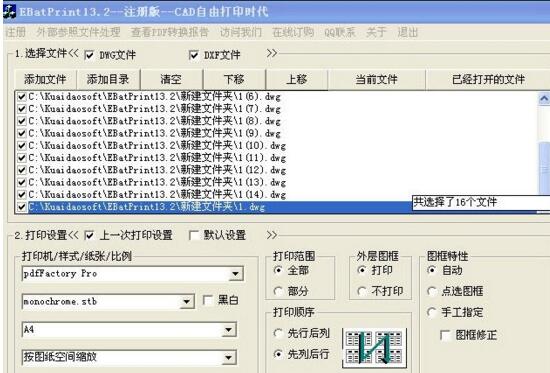Open the A4 paper size dropdown
This screenshot has width=550, height=373.
click(229, 329)
